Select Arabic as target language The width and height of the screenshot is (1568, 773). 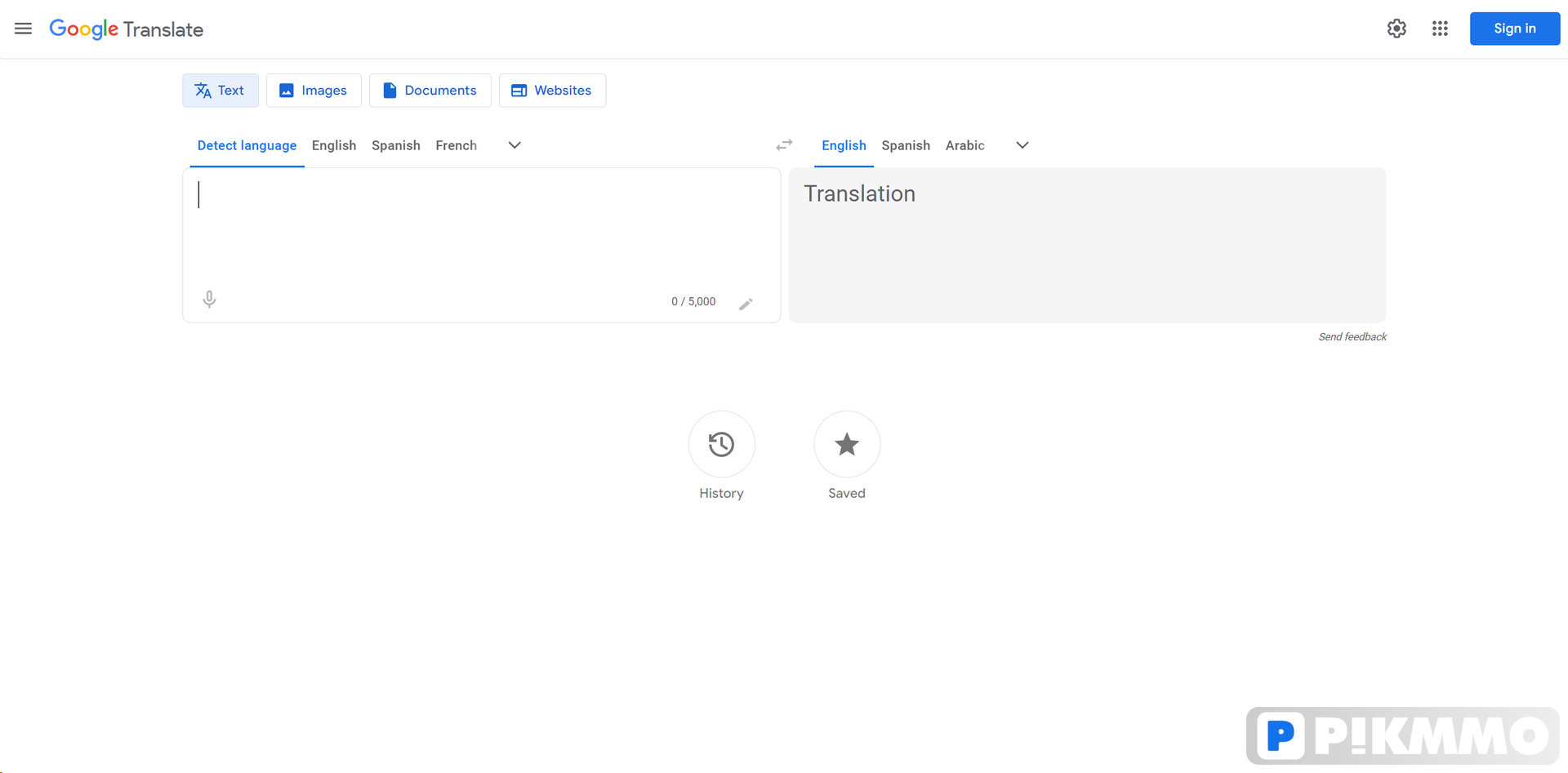[x=965, y=145]
